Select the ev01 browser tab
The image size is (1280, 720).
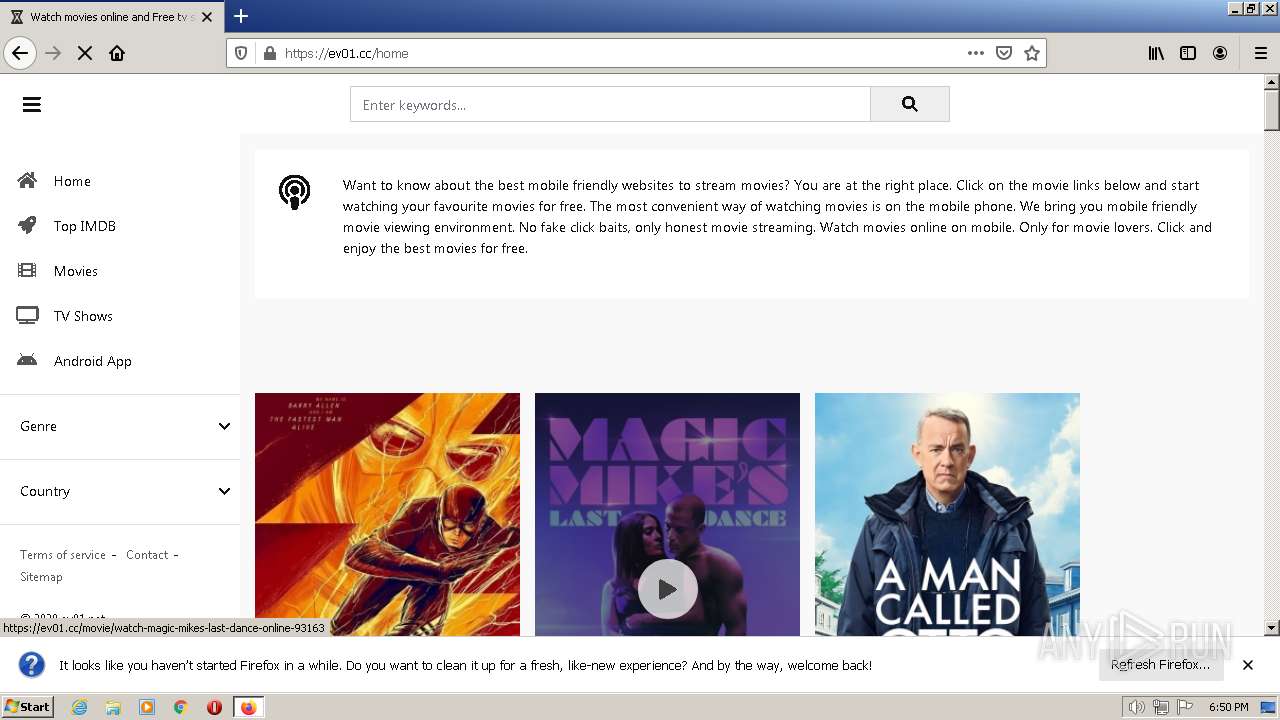point(111,17)
